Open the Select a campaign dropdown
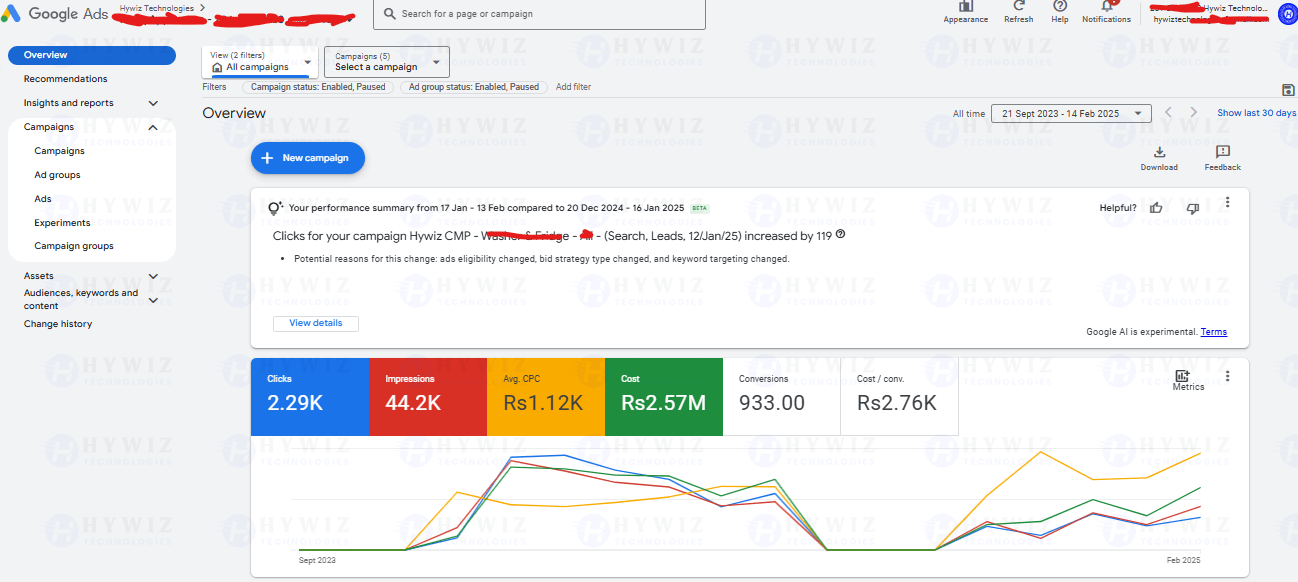 (x=387, y=62)
